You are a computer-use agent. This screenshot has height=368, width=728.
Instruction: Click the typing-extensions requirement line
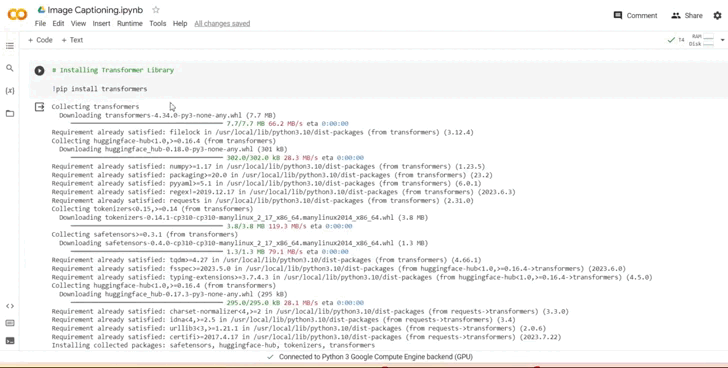[352, 278]
